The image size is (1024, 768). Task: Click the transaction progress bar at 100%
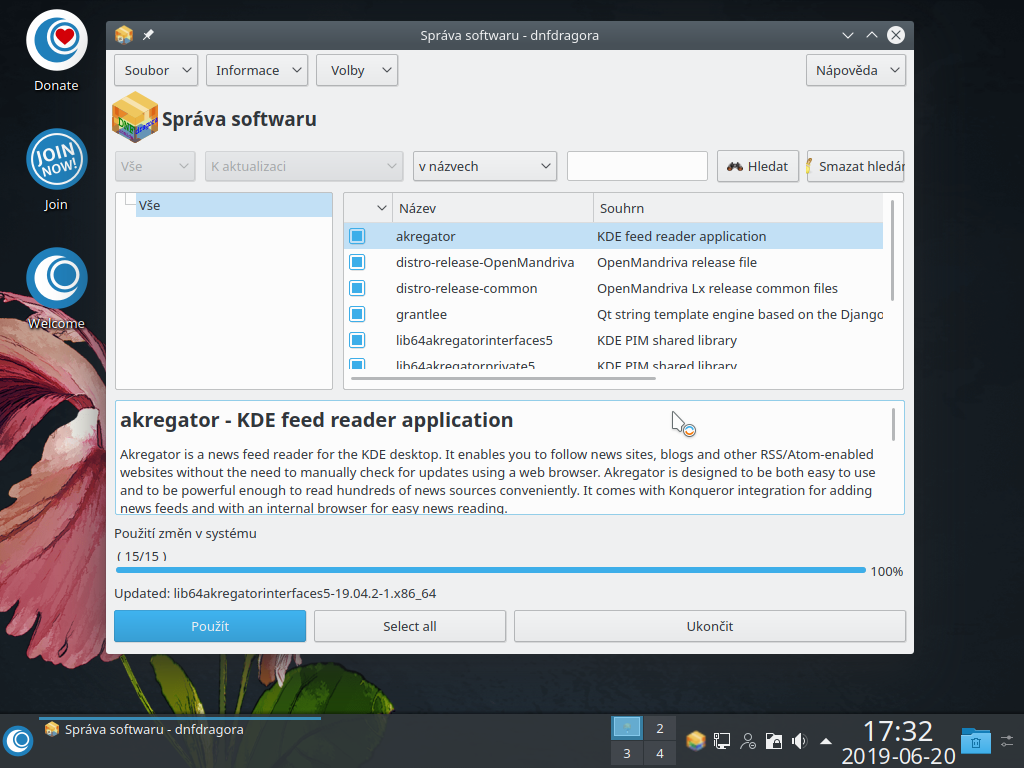click(x=490, y=569)
